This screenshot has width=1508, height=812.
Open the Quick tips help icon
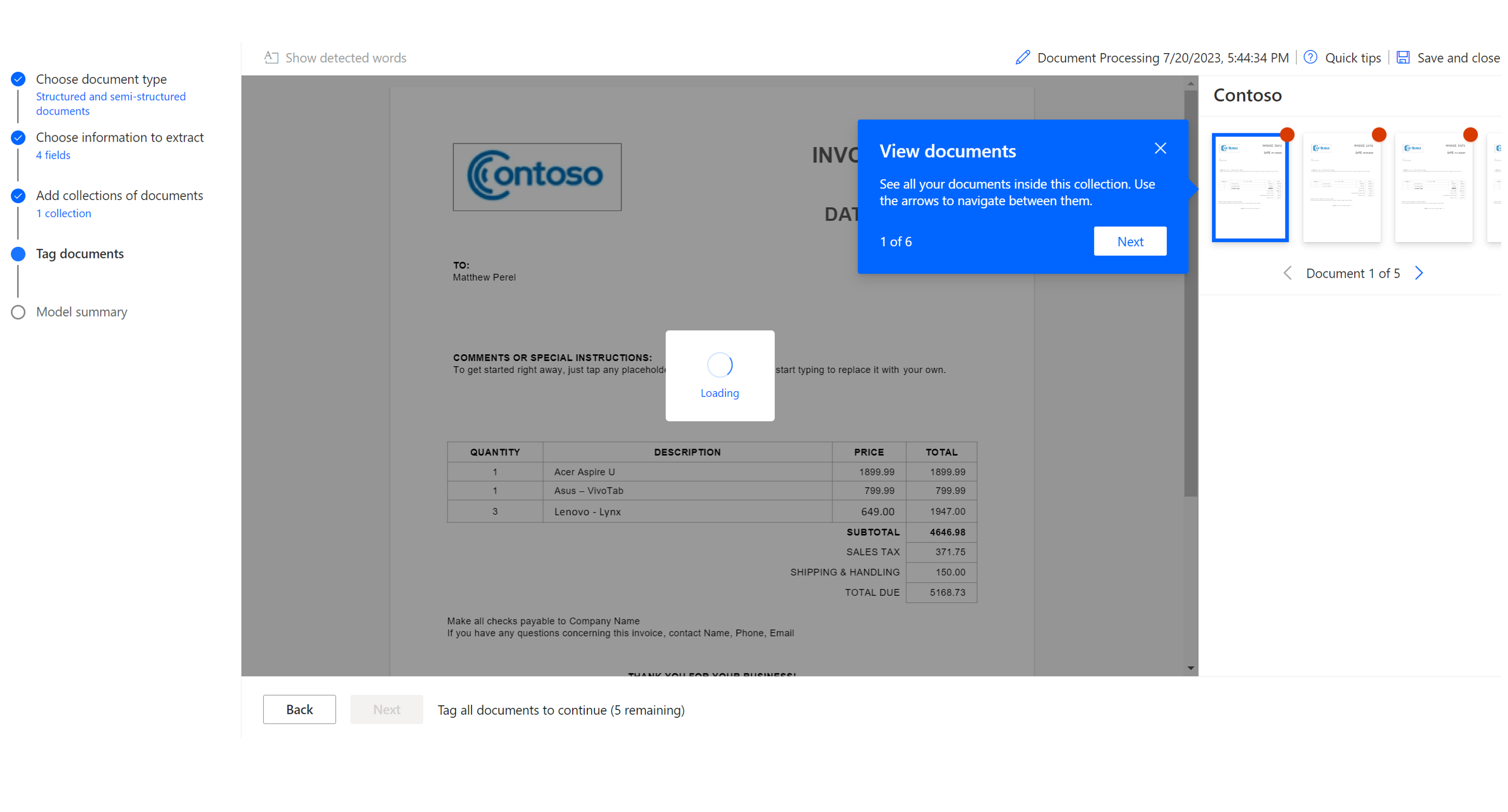(1311, 57)
